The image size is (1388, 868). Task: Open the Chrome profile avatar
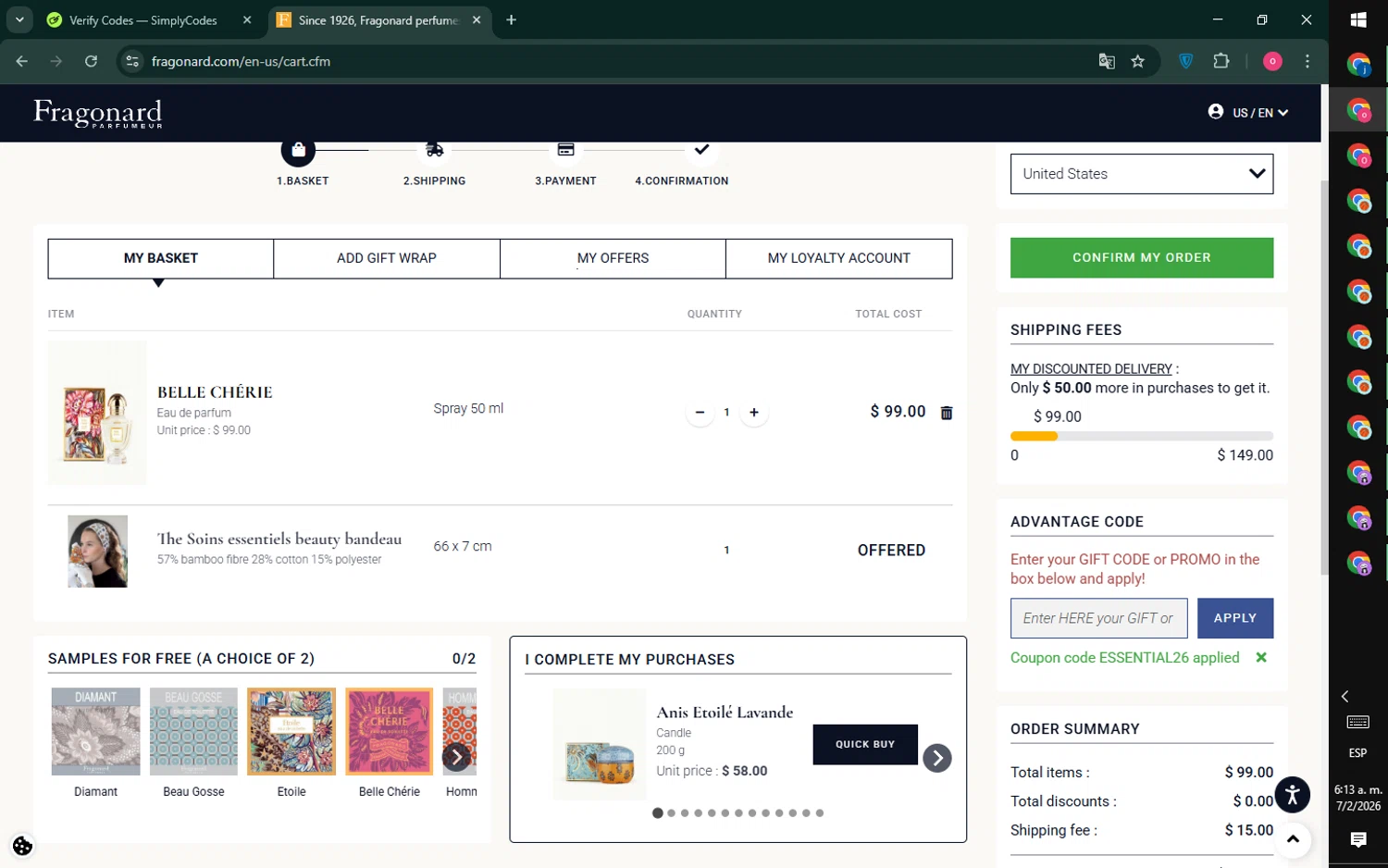pos(1272,61)
